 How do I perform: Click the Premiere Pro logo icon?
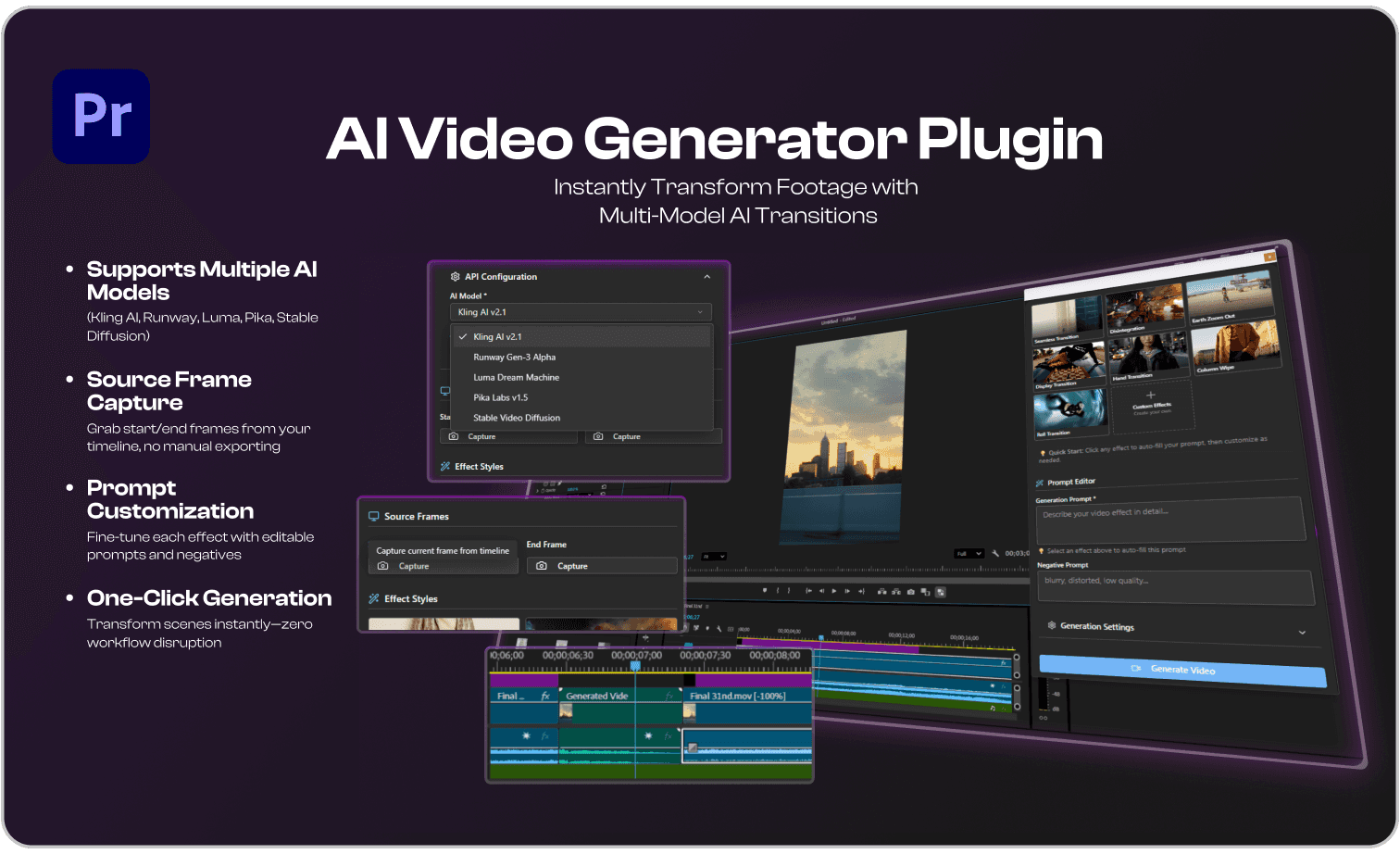pyautogui.click(x=101, y=116)
